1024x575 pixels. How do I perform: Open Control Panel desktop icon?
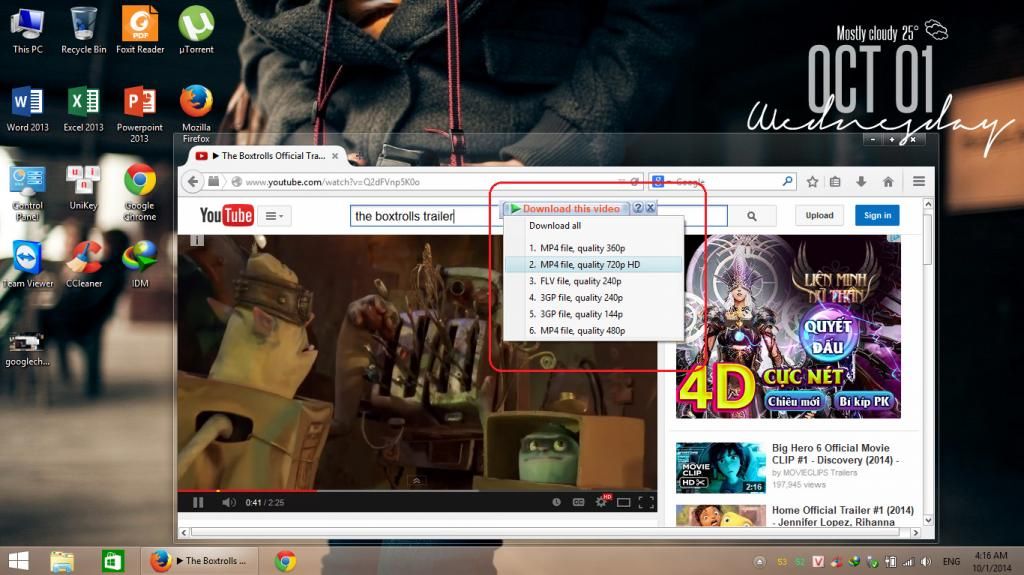27,193
